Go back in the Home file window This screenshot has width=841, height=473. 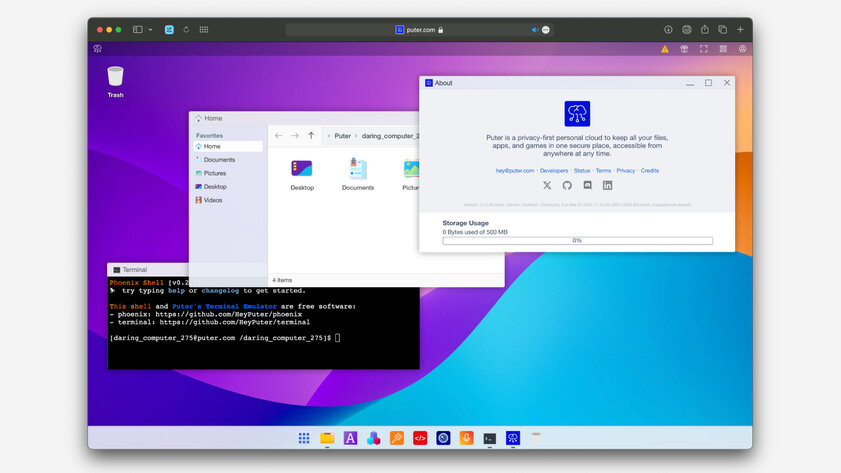tap(278, 136)
